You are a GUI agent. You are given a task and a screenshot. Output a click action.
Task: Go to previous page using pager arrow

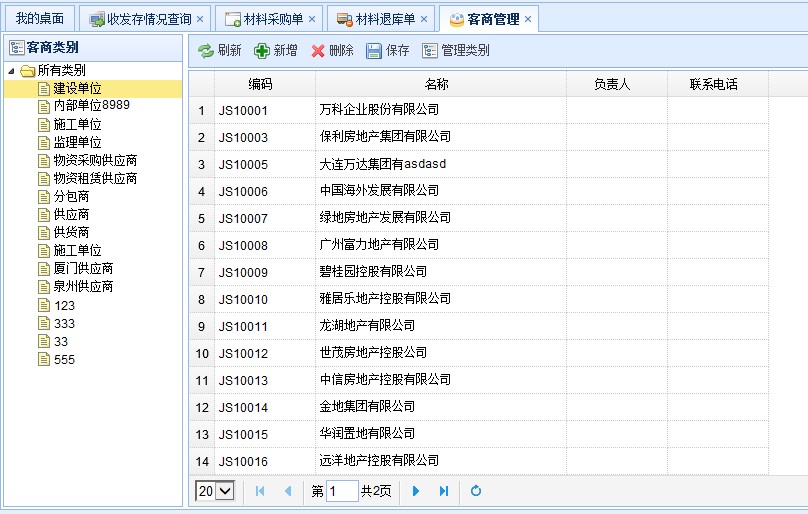[288, 491]
